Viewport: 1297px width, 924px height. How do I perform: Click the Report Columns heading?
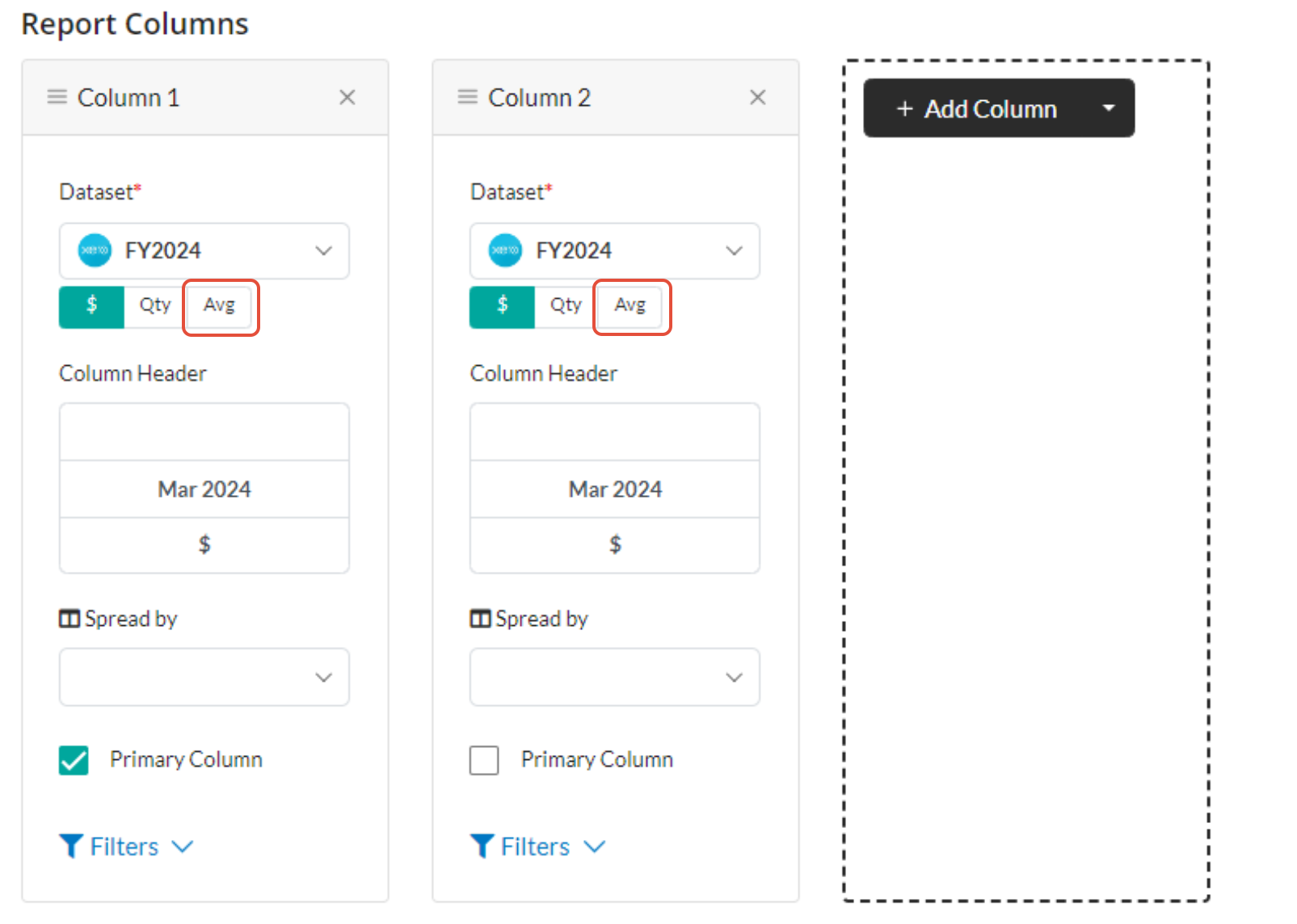tap(135, 24)
